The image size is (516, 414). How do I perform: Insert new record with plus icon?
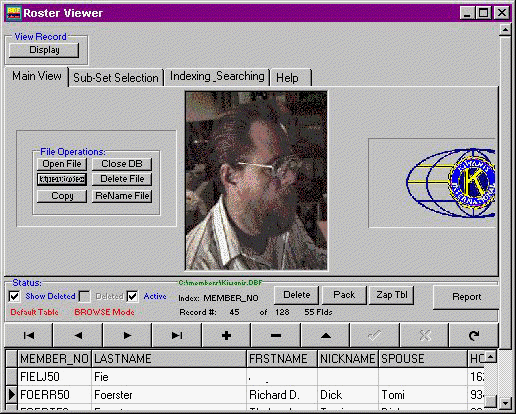(226, 335)
